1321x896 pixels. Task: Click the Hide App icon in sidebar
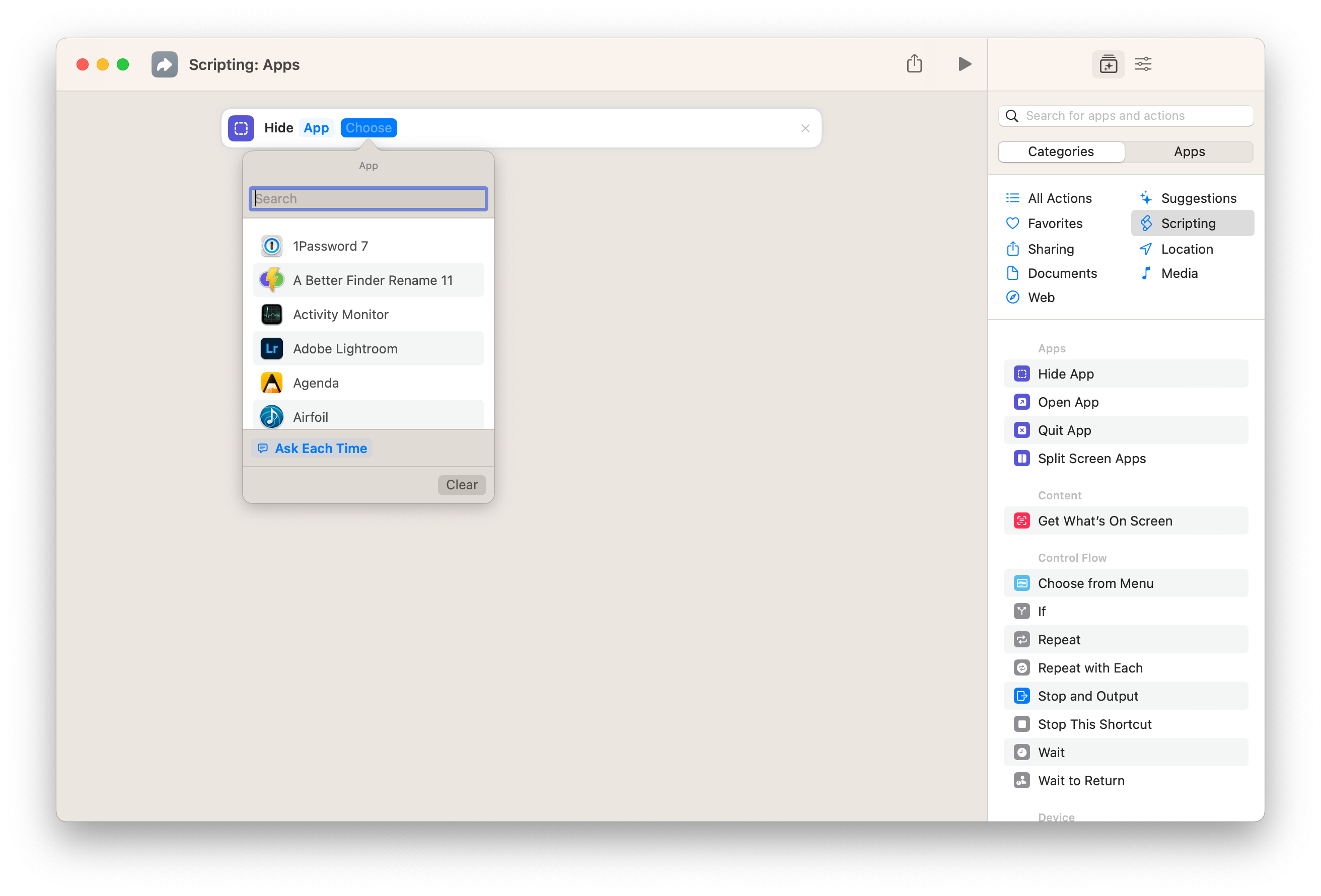(x=1022, y=373)
